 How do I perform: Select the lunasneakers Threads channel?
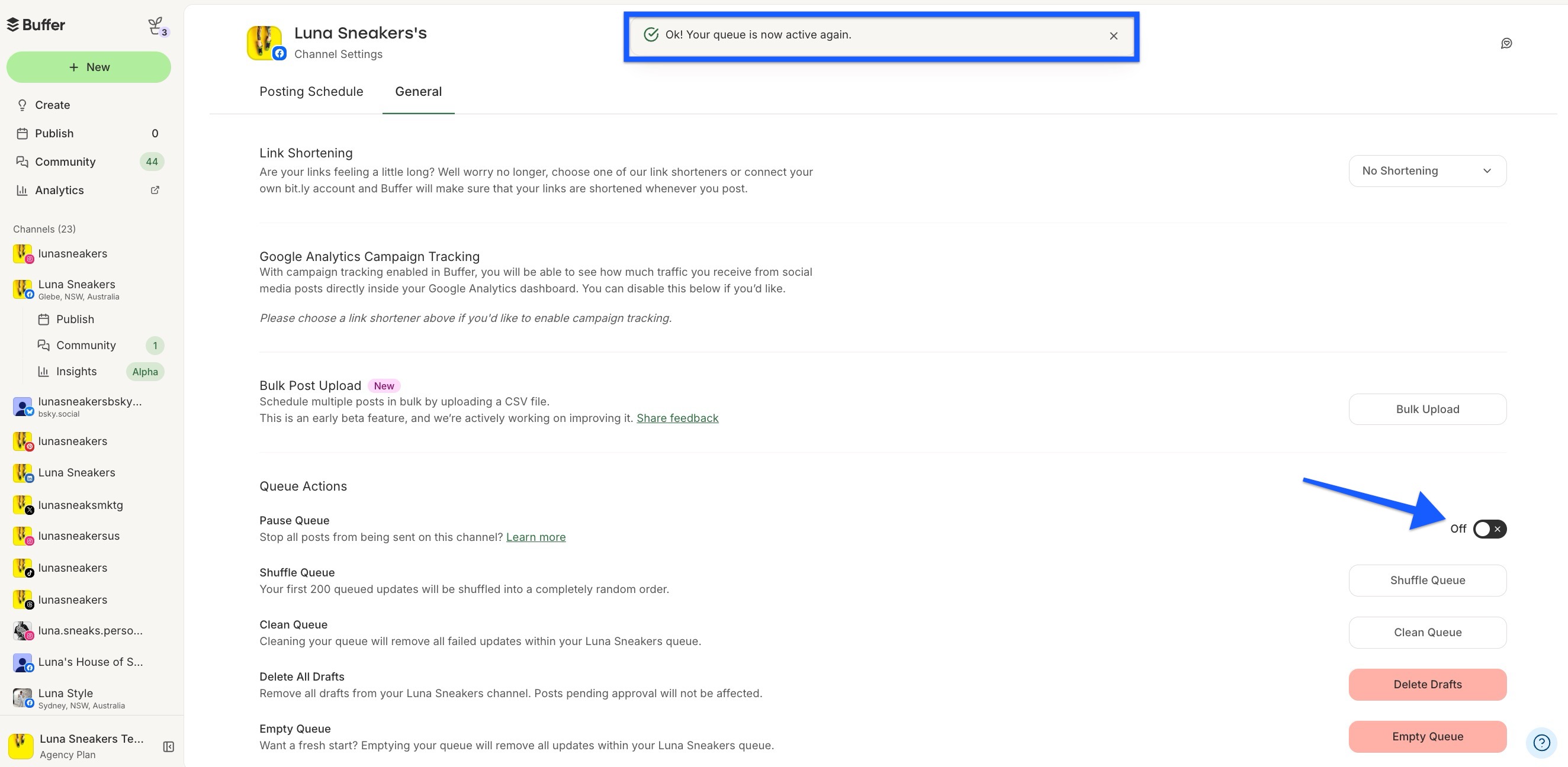click(x=89, y=600)
